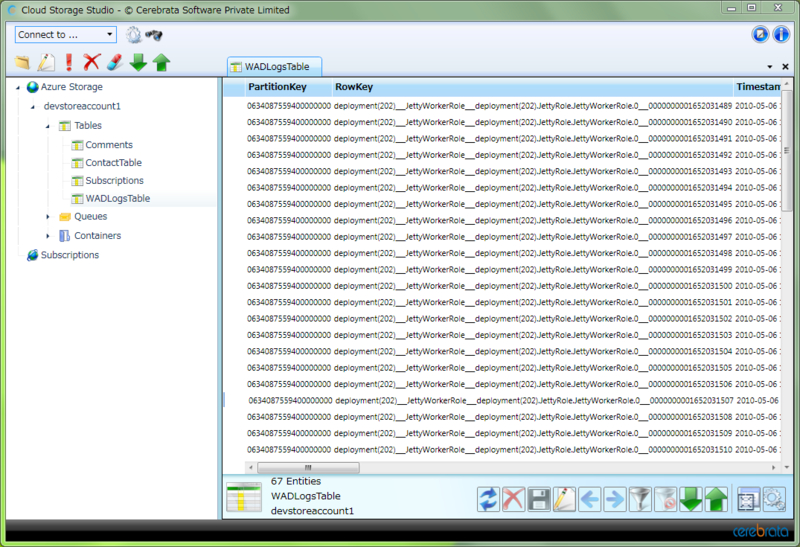This screenshot has height=547, width=800.
Task: Click the green up arrow in bottom toolbar
Action: (x=716, y=499)
